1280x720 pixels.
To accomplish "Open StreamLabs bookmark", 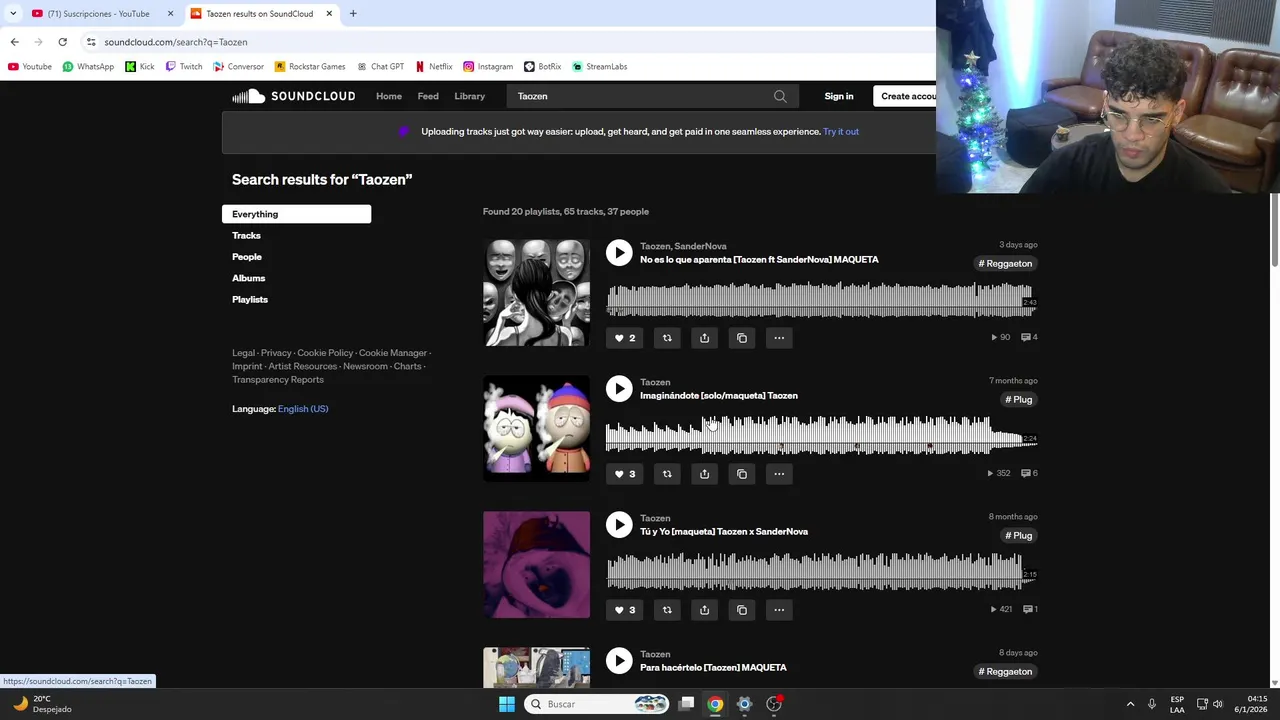I will [599, 67].
